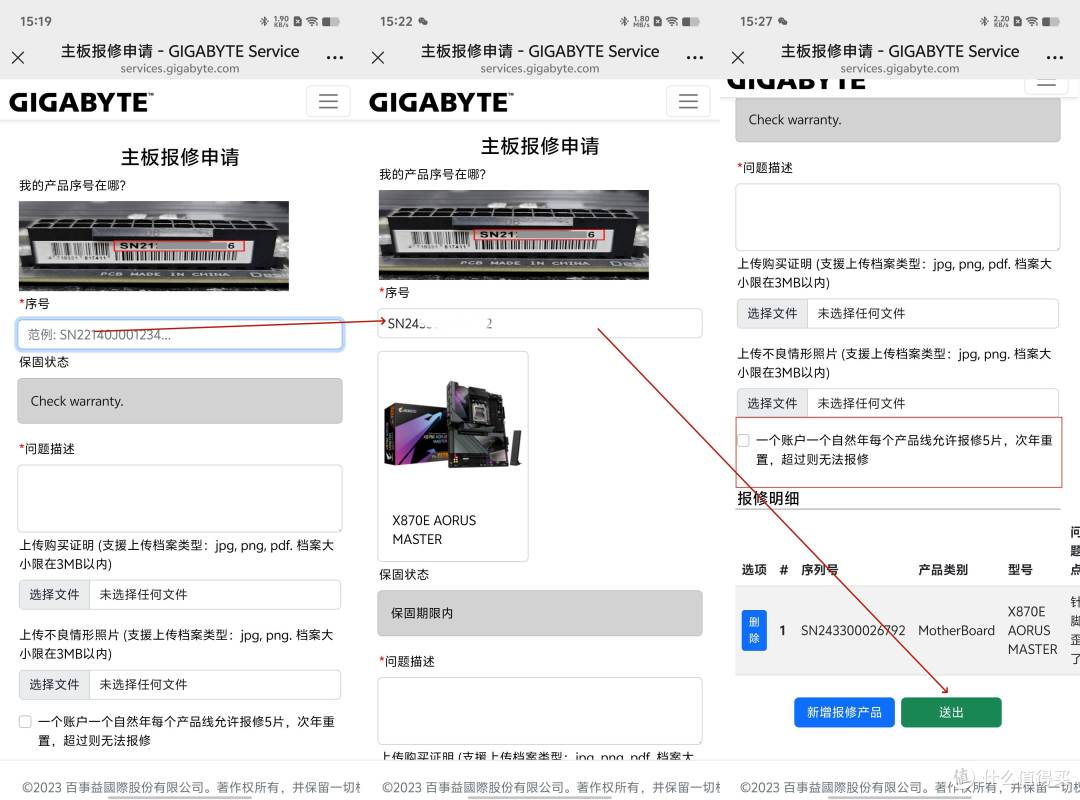Image resolution: width=1080 pixels, height=800 pixels.
Task: Click 序列号 column header
Action: (819, 570)
